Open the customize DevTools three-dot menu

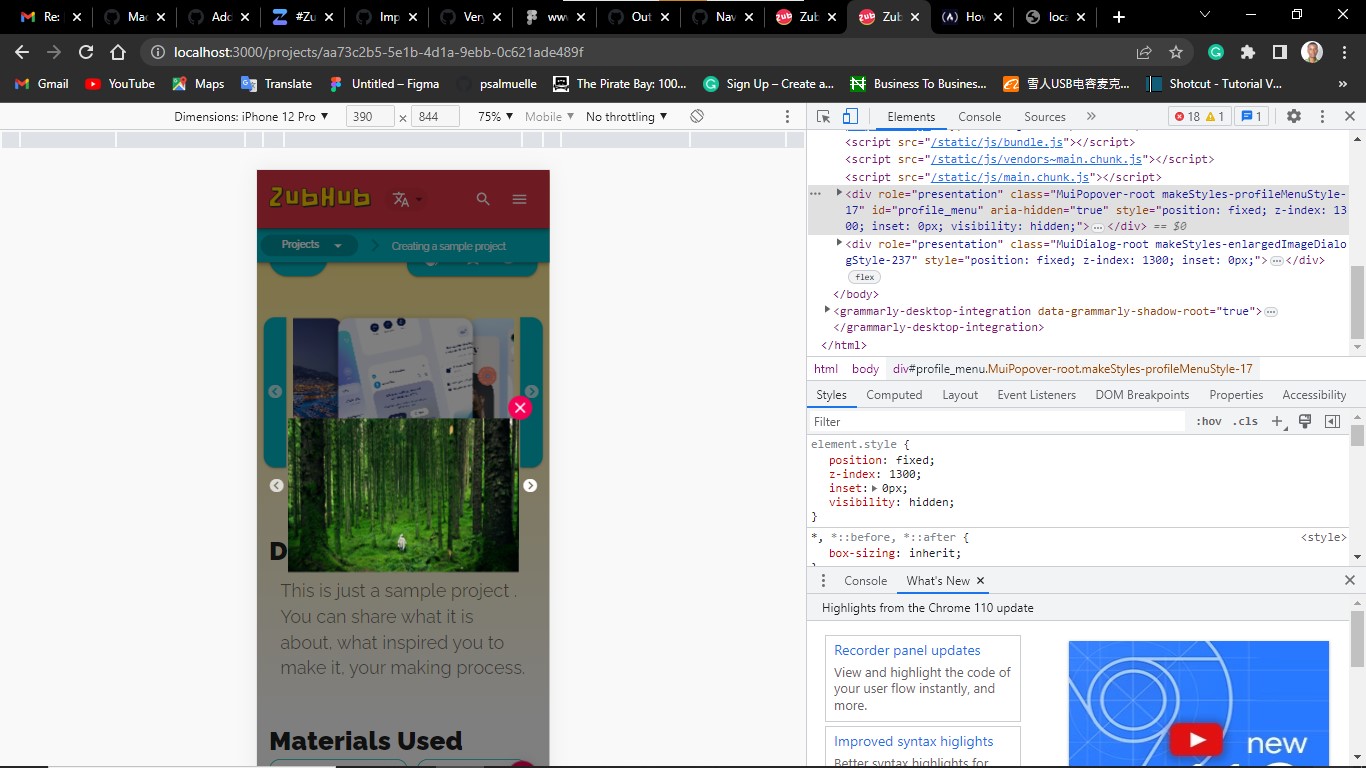tap(1322, 116)
